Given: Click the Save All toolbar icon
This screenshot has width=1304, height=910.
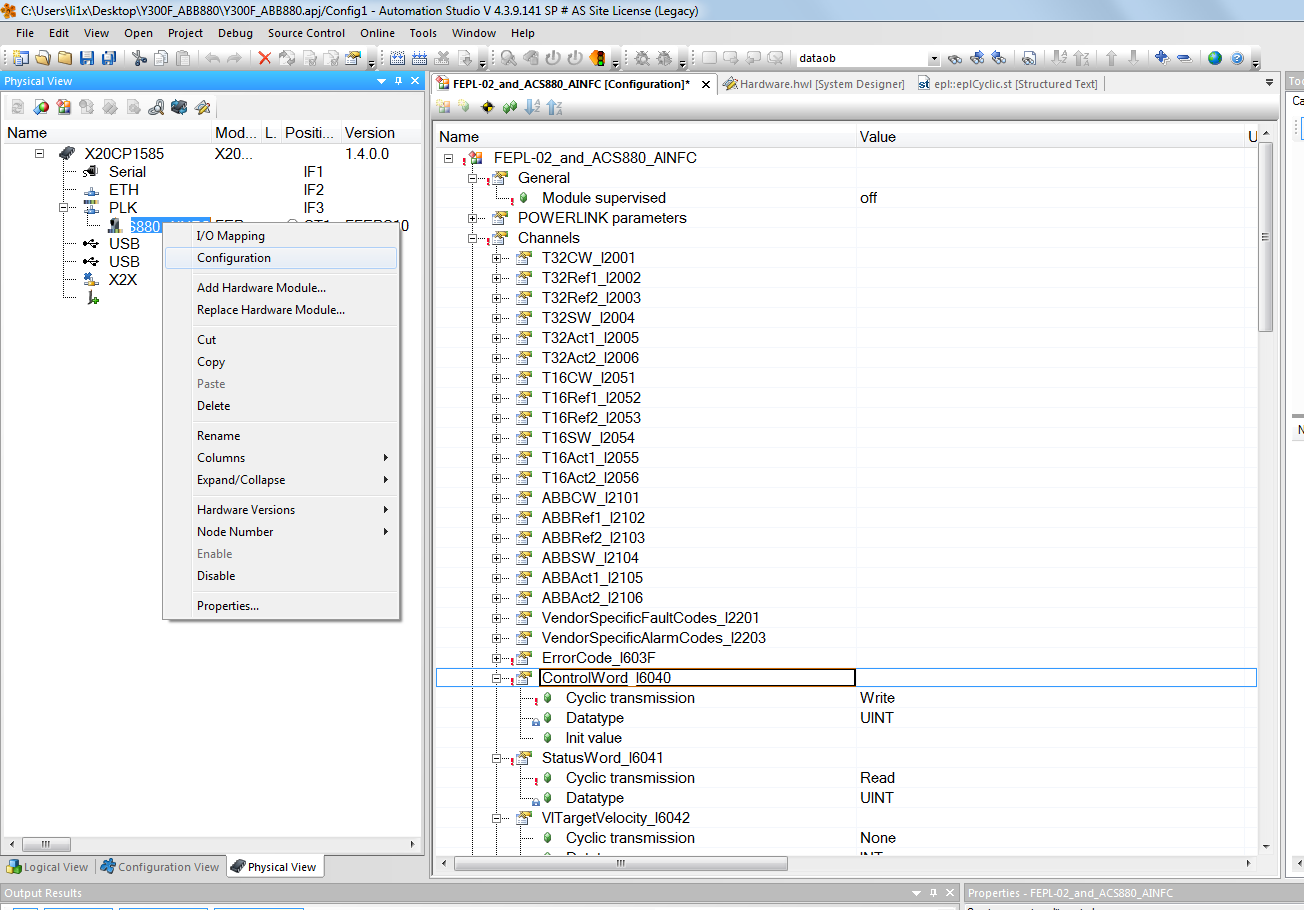Looking at the screenshot, I should 109,58.
